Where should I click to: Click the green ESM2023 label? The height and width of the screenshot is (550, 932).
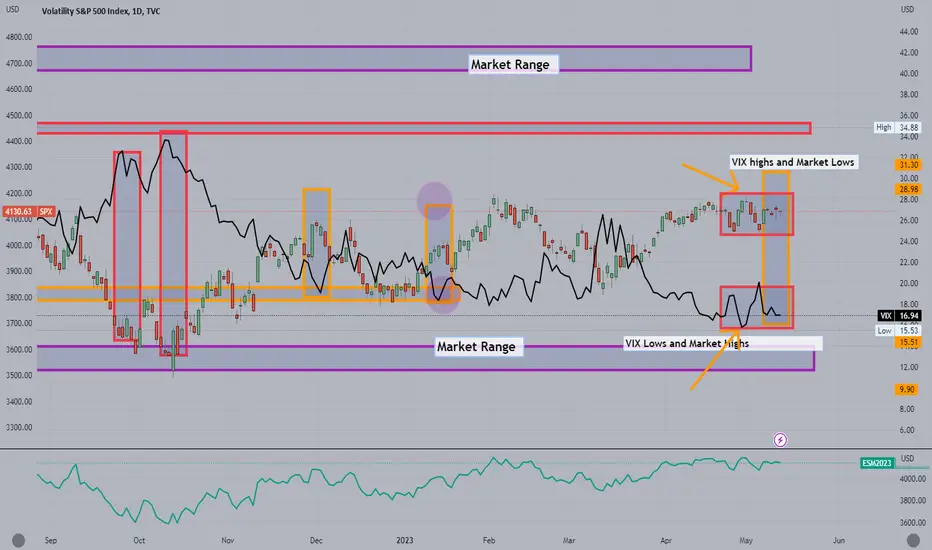point(877,463)
